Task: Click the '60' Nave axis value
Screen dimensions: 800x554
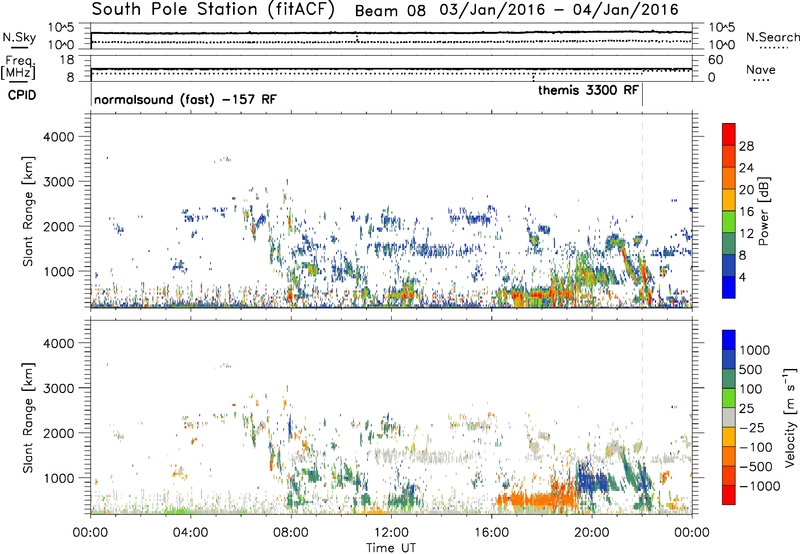Action: [x=715, y=60]
